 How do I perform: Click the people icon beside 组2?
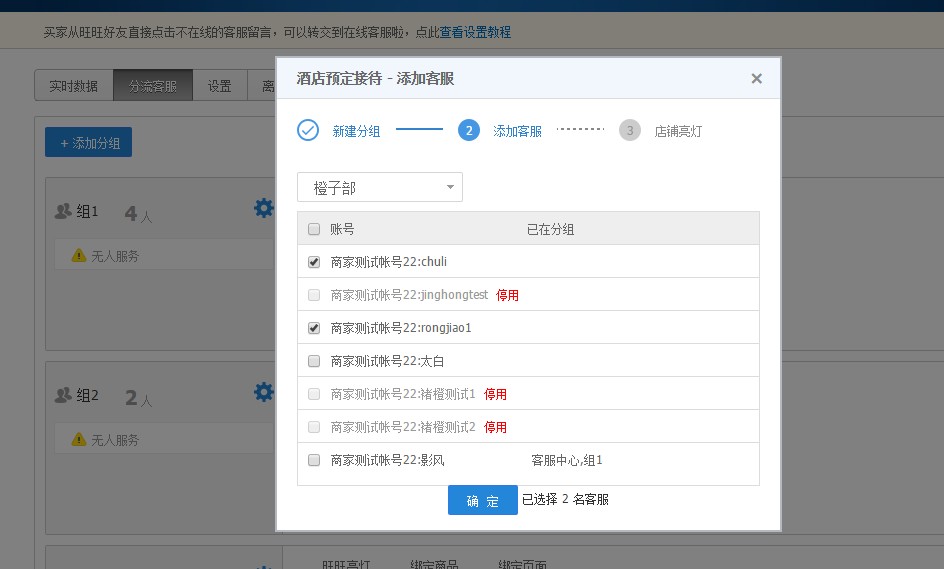coord(63,395)
